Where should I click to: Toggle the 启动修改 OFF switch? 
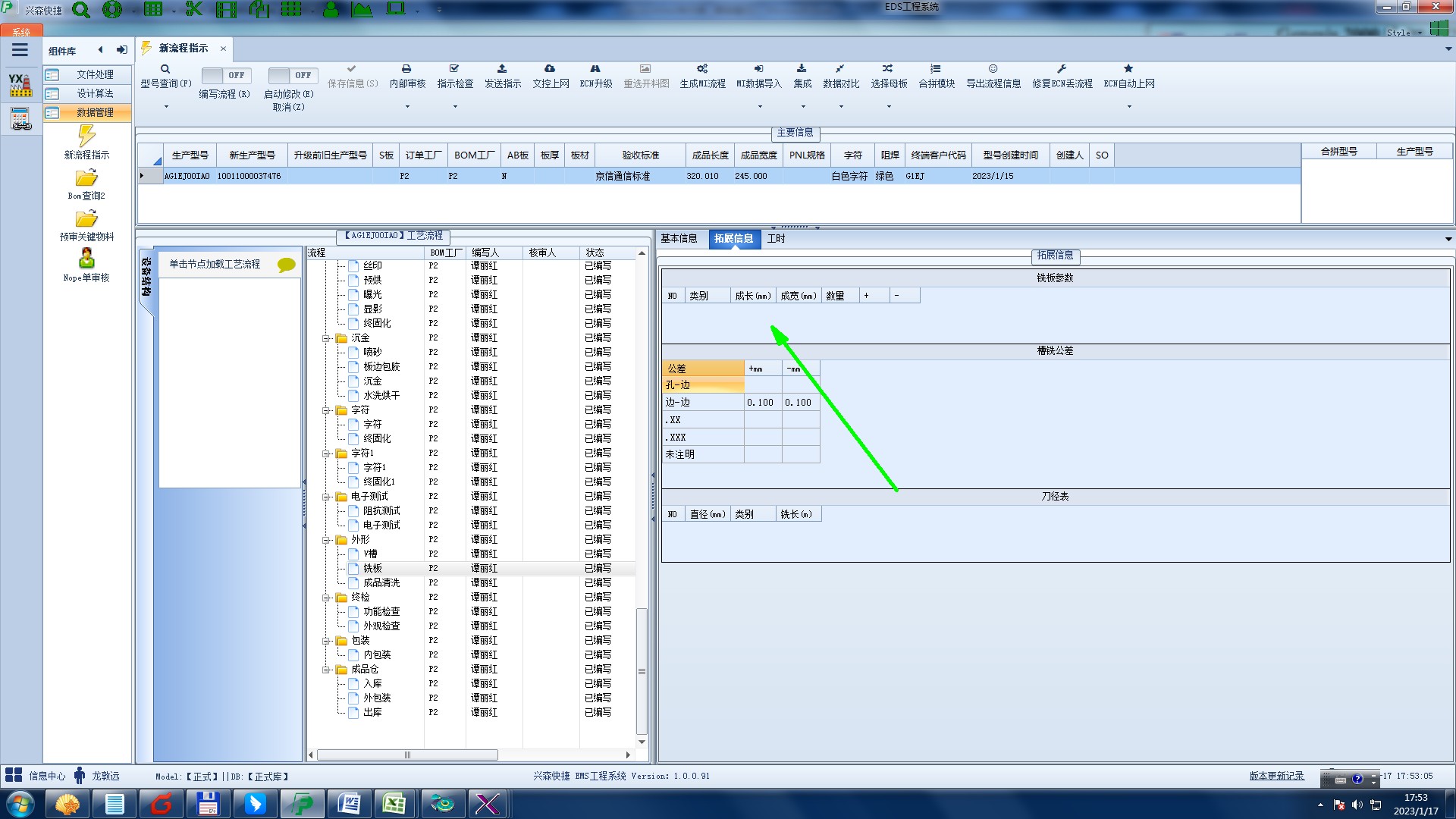point(293,75)
